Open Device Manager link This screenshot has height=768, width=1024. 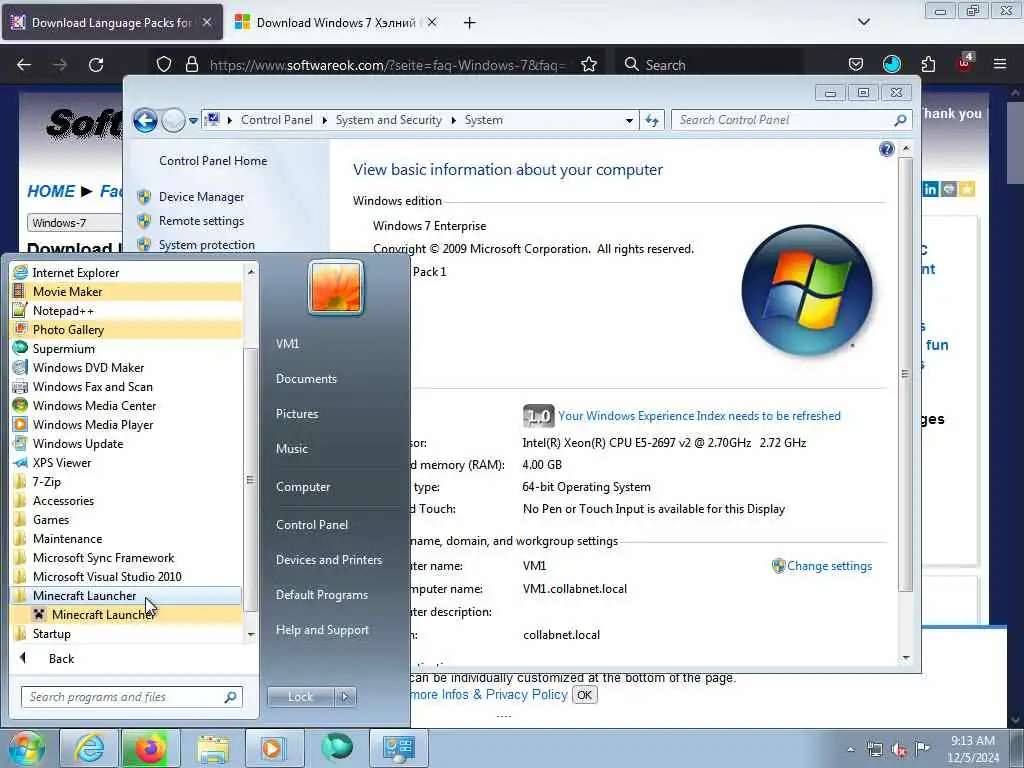click(201, 197)
